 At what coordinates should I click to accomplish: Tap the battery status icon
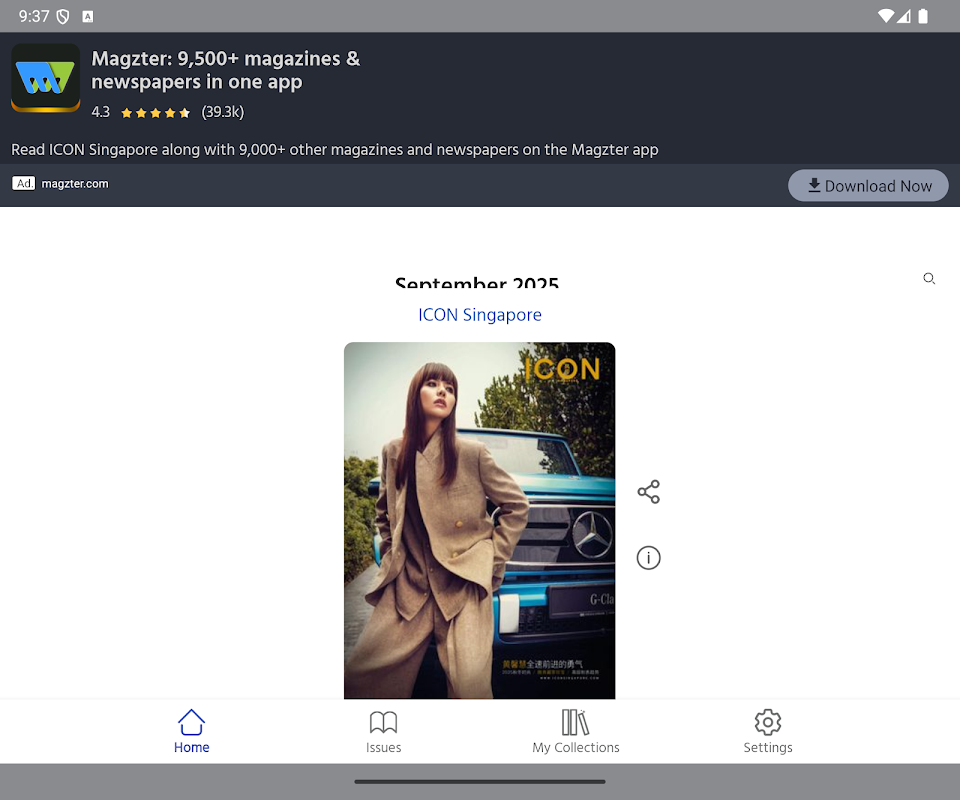tap(923, 16)
